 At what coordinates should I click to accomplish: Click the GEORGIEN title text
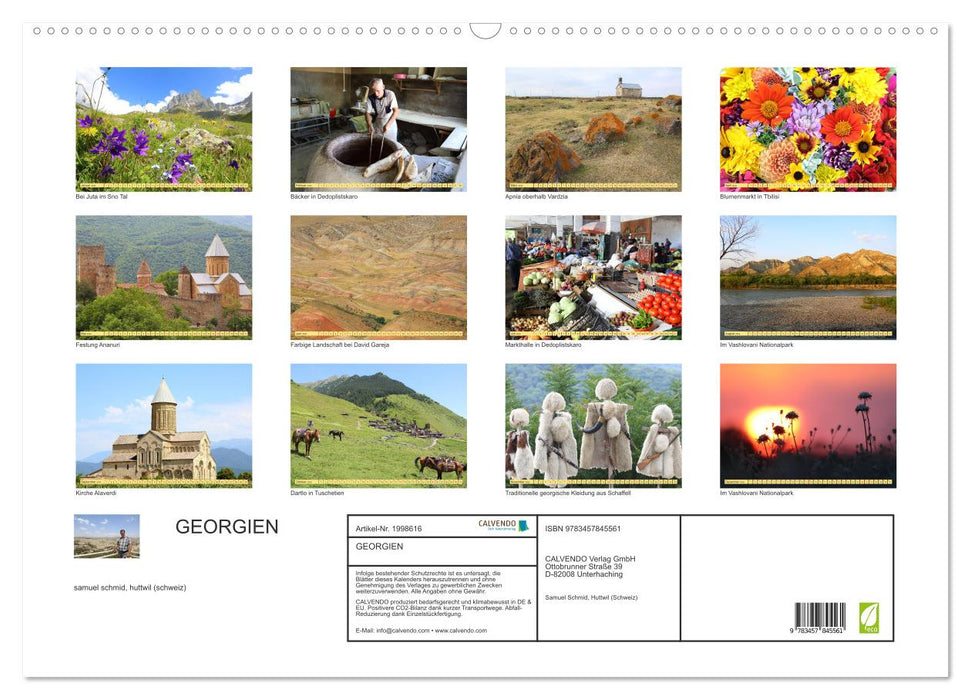click(228, 527)
